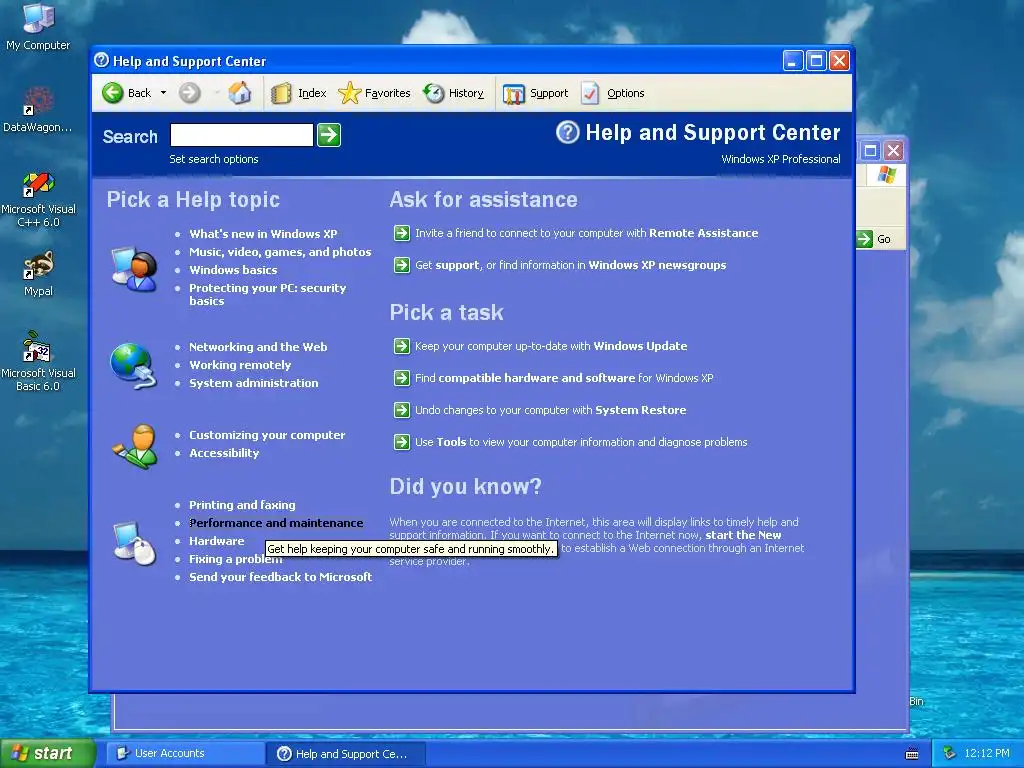Open Favorites star button
The width and height of the screenshot is (1024, 768).
click(375, 93)
